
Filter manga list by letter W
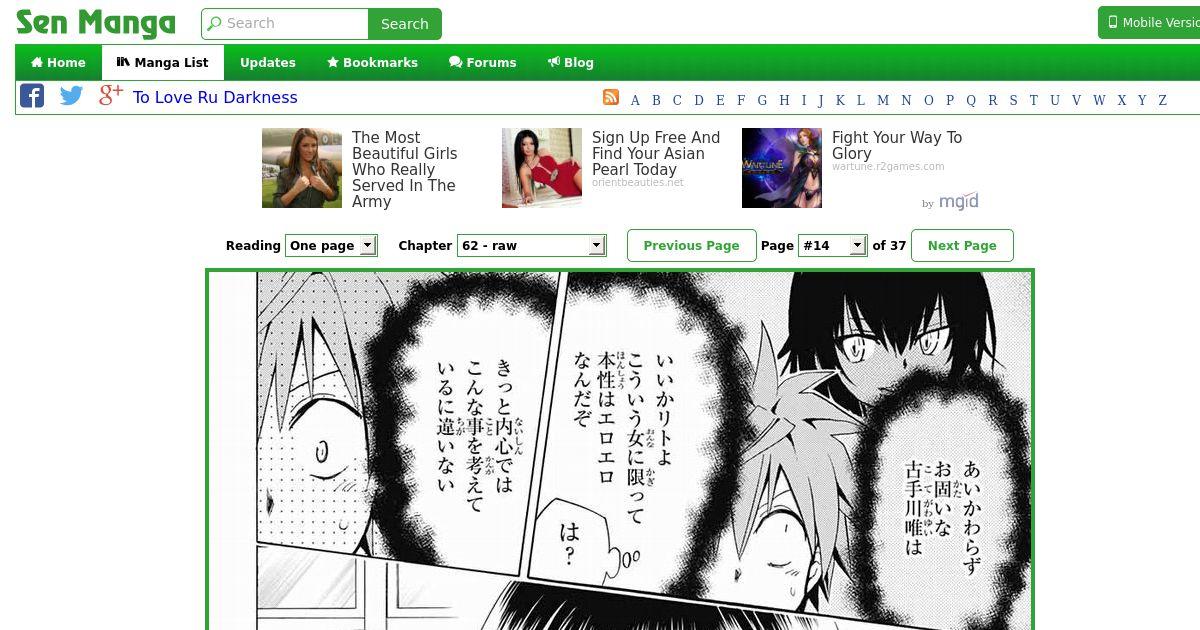(1099, 100)
